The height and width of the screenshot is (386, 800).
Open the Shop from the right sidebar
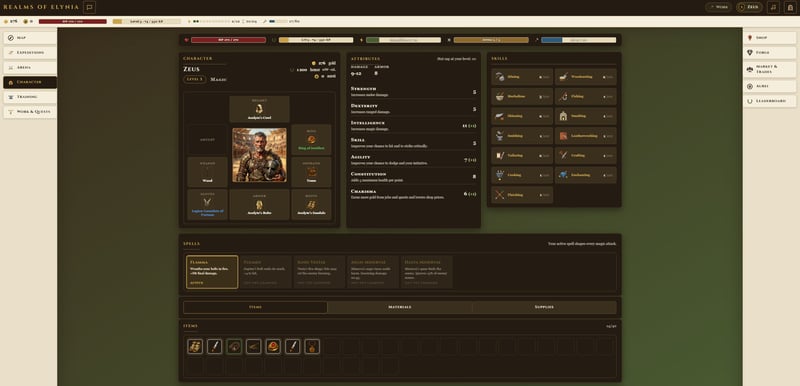click(x=769, y=38)
